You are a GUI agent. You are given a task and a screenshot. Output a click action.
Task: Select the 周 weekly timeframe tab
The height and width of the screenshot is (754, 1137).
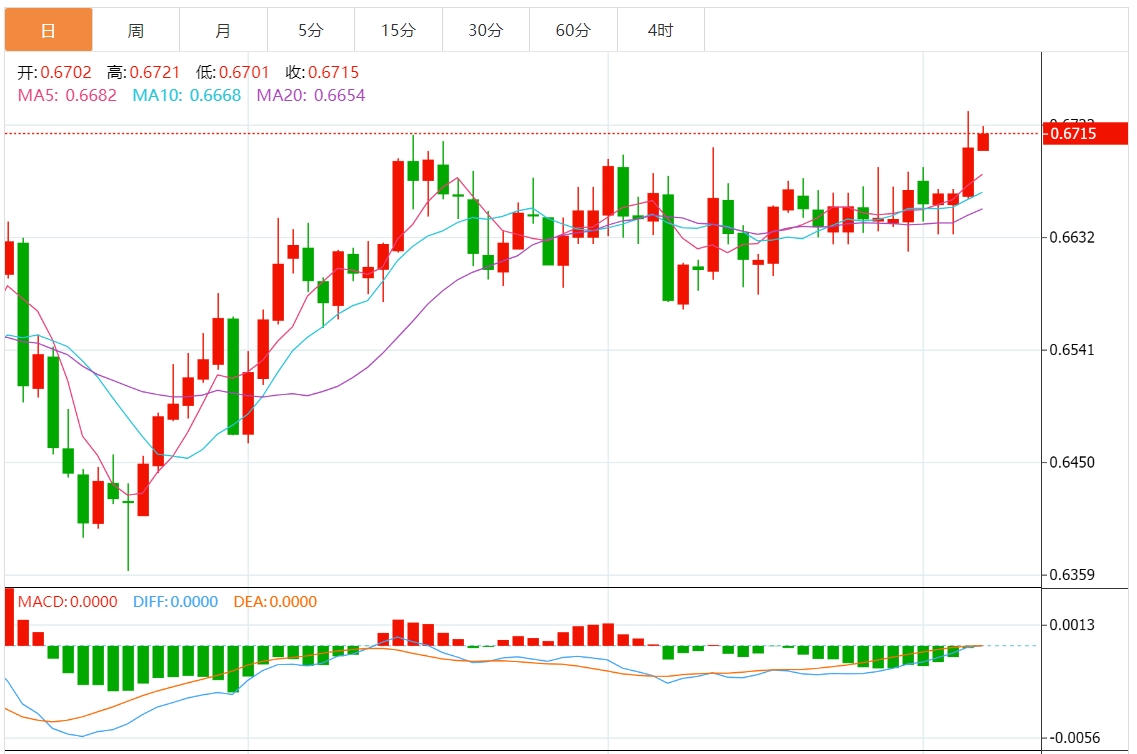(x=135, y=31)
